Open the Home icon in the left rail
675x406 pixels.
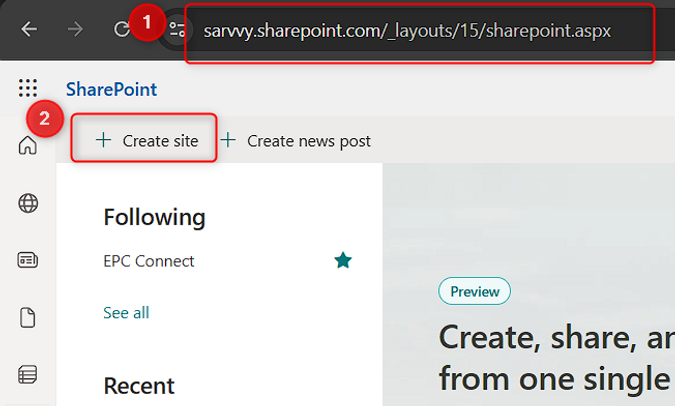28,145
